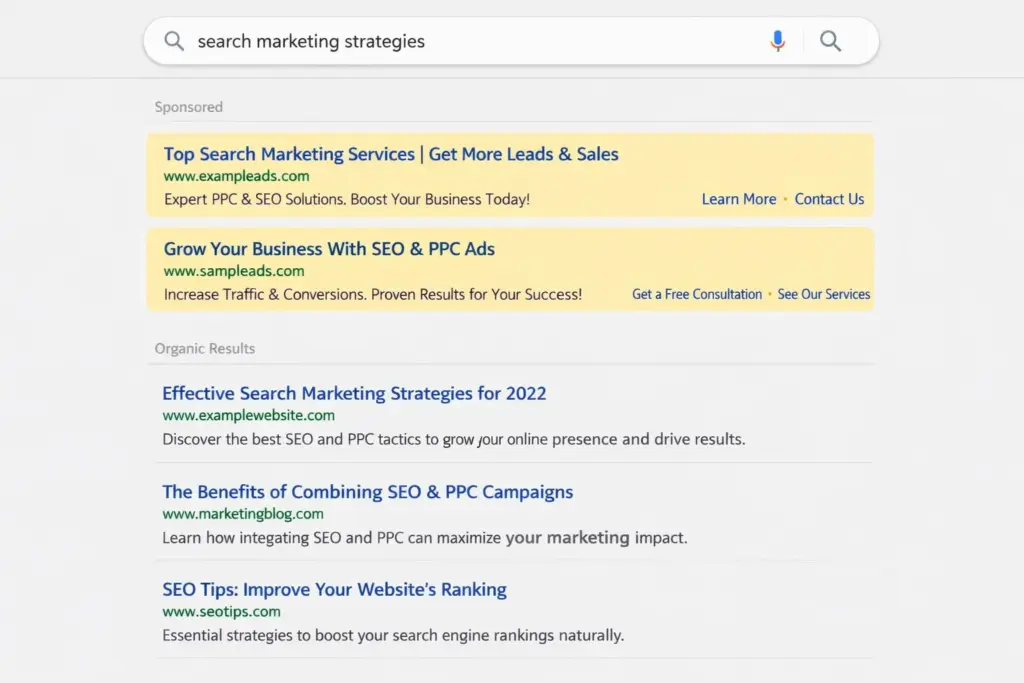Select the Sponsored section label

(x=188, y=106)
